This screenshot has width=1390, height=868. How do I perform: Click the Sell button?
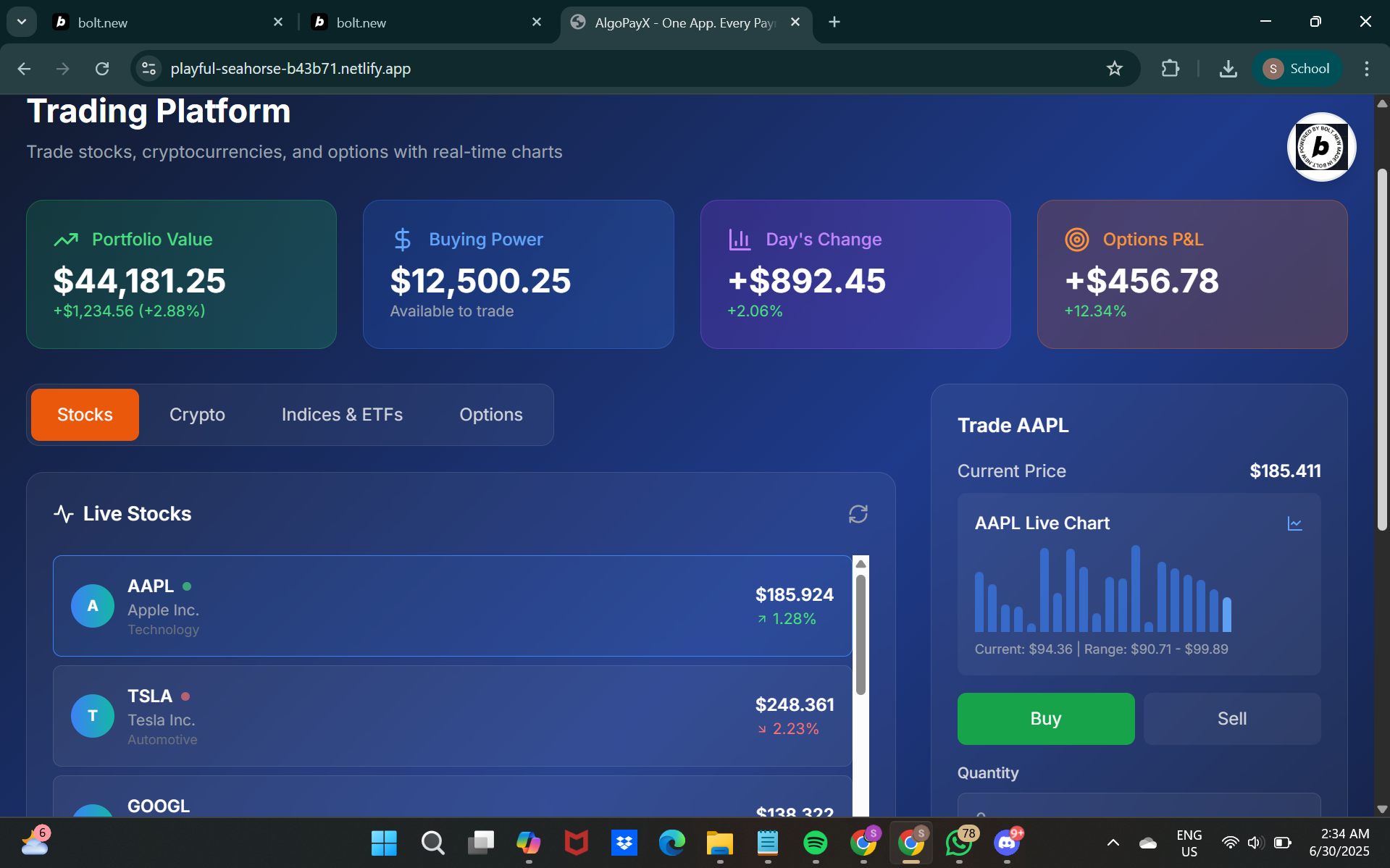point(1231,719)
